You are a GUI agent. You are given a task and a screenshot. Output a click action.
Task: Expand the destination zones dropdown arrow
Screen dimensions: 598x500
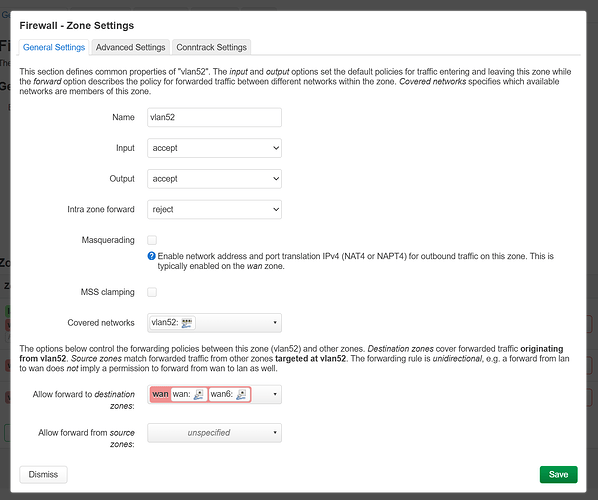pyautogui.click(x=275, y=394)
